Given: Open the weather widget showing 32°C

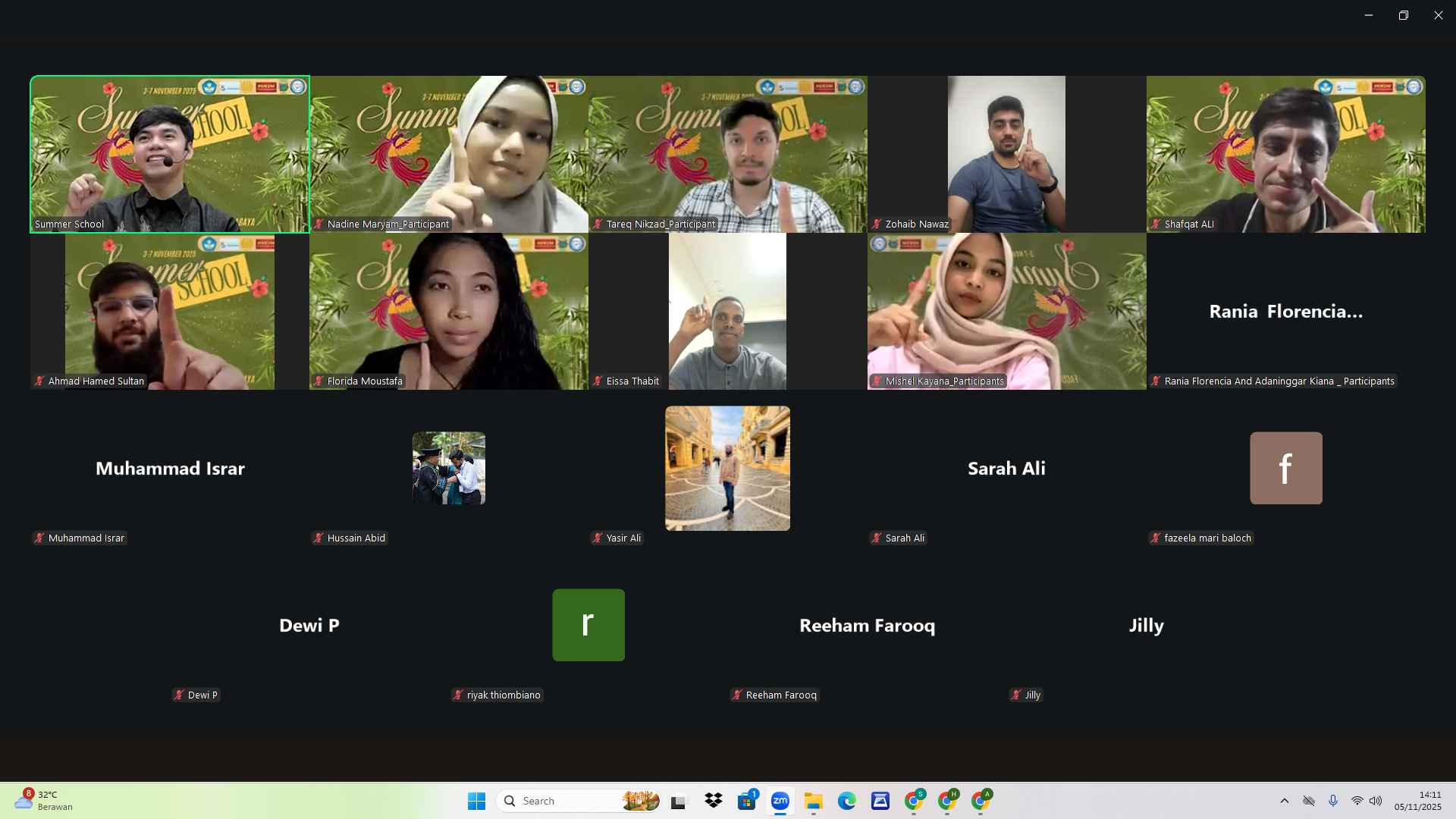Looking at the screenshot, I should [x=44, y=801].
